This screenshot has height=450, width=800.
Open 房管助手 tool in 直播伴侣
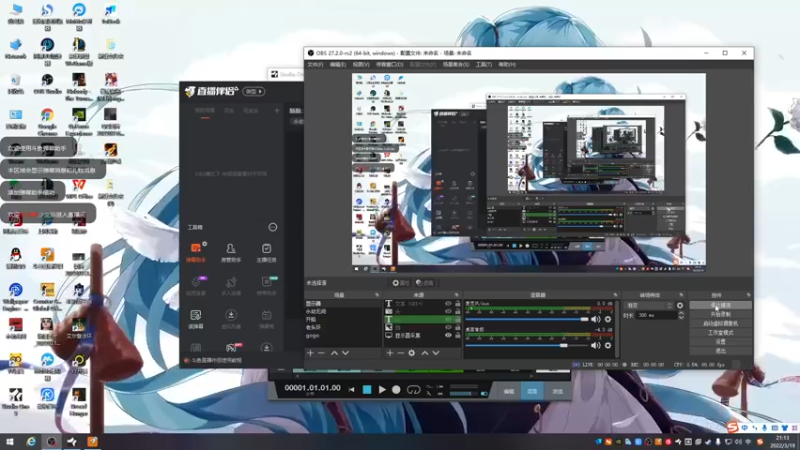click(231, 253)
